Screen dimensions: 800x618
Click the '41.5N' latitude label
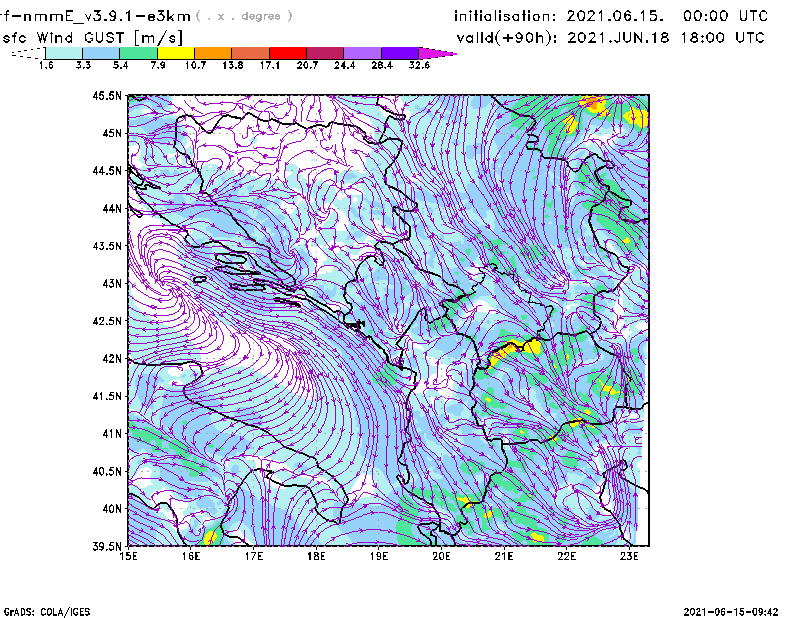(x=107, y=396)
